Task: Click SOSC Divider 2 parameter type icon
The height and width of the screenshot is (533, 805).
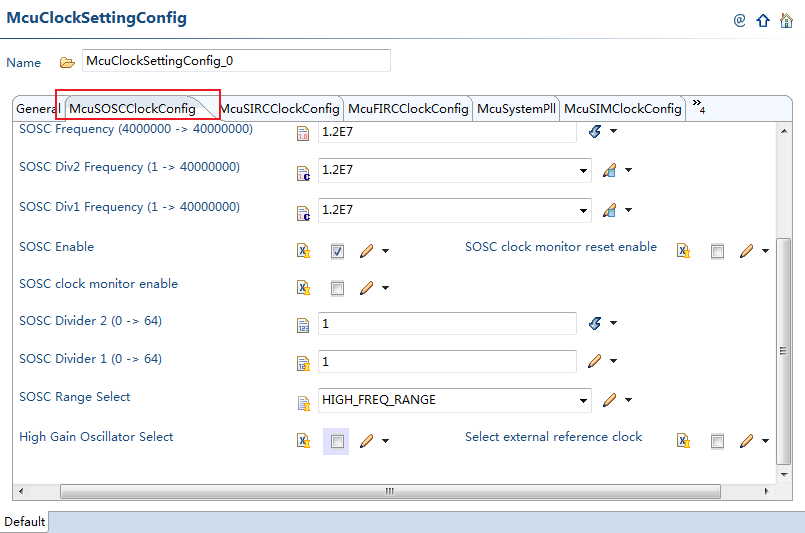Action: pos(303,326)
